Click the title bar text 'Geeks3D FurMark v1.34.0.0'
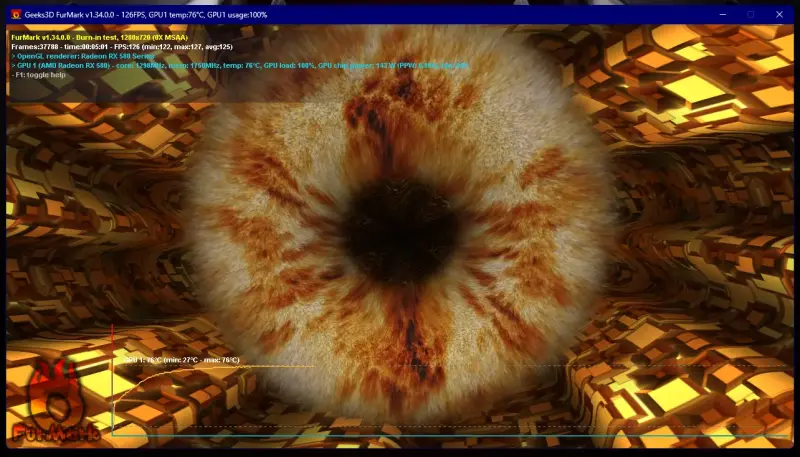 click(x=69, y=15)
